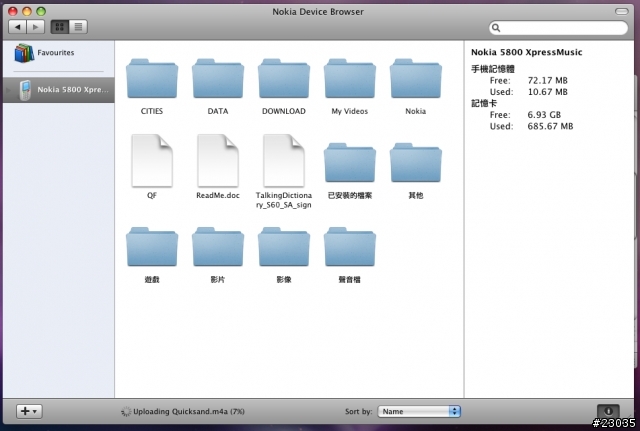The height and width of the screenshot is (431, 640).
Task: Switch to icon grid view
Action: 60,27
